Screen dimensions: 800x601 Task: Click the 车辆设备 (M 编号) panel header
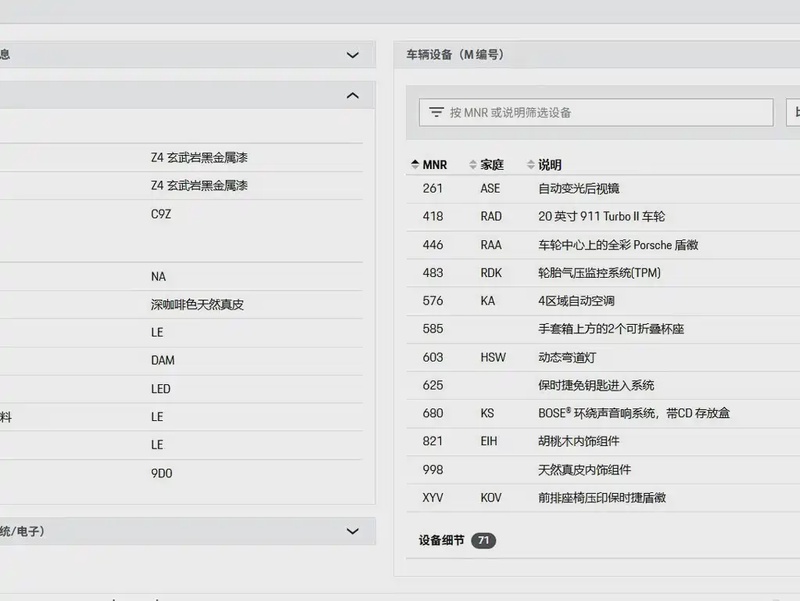tap(455, 56)
